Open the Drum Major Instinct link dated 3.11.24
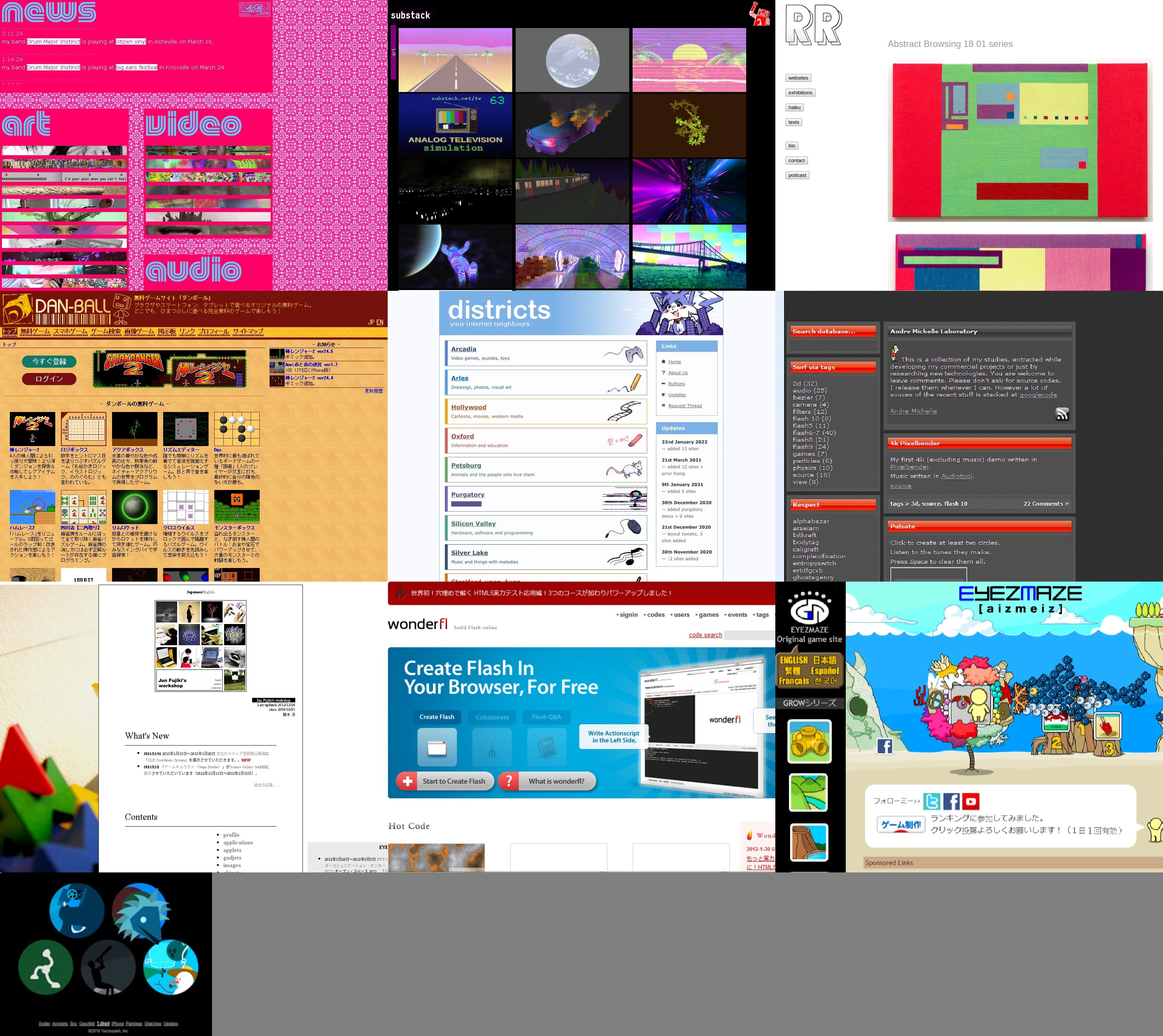The image size is (1163, 1036). (x=53, y=42)
